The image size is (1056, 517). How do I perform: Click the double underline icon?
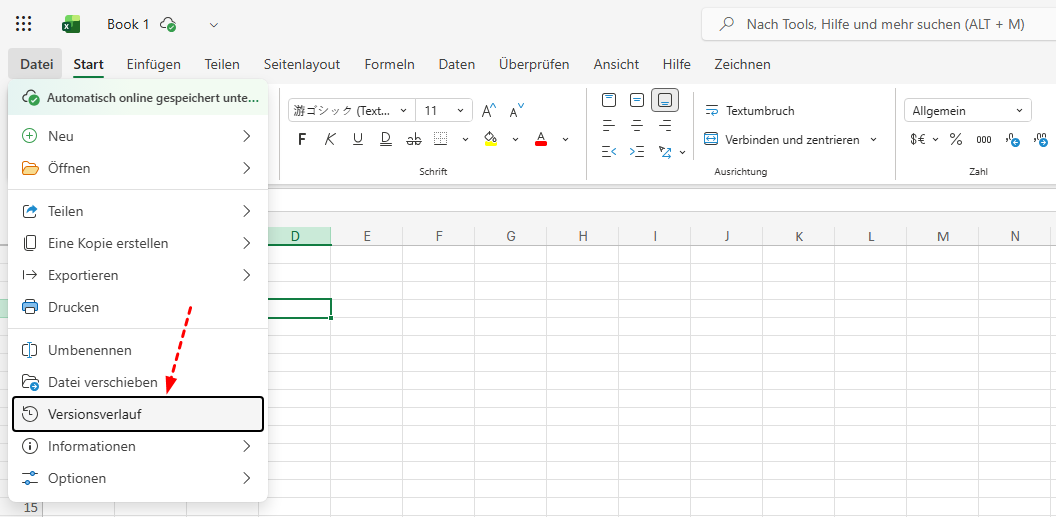386,140
